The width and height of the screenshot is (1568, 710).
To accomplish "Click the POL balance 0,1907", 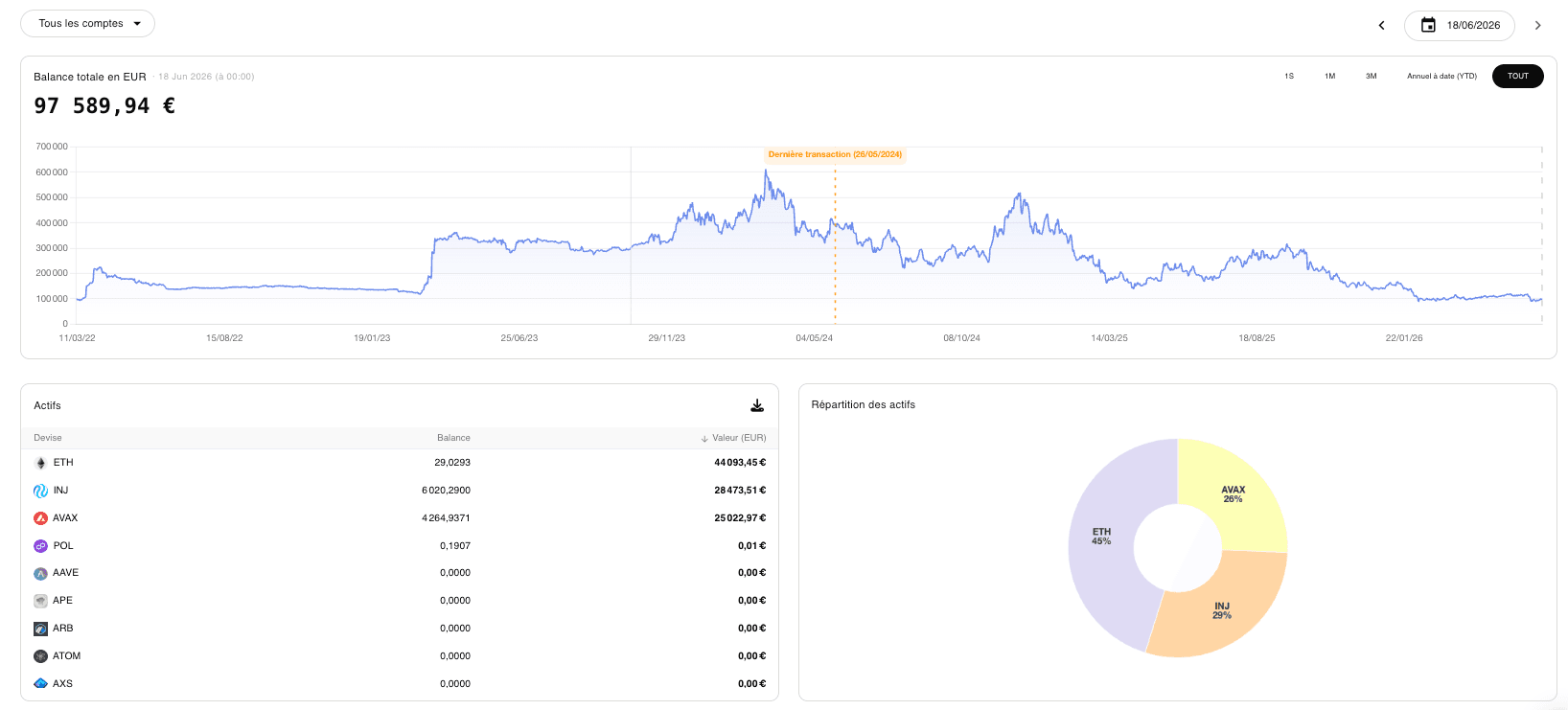I will tap(455, 546).
